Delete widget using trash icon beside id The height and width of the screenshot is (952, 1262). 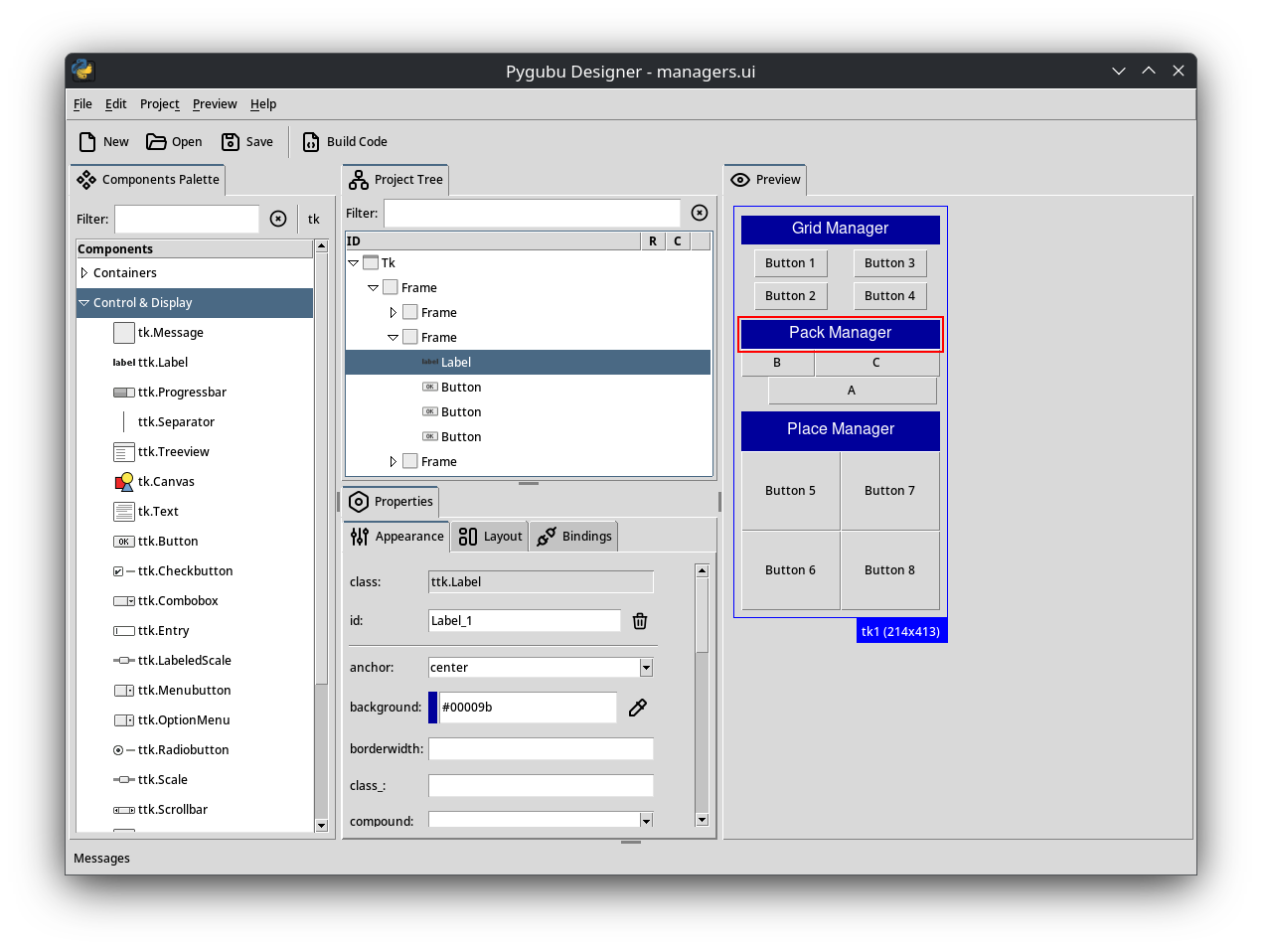point(640,621)
